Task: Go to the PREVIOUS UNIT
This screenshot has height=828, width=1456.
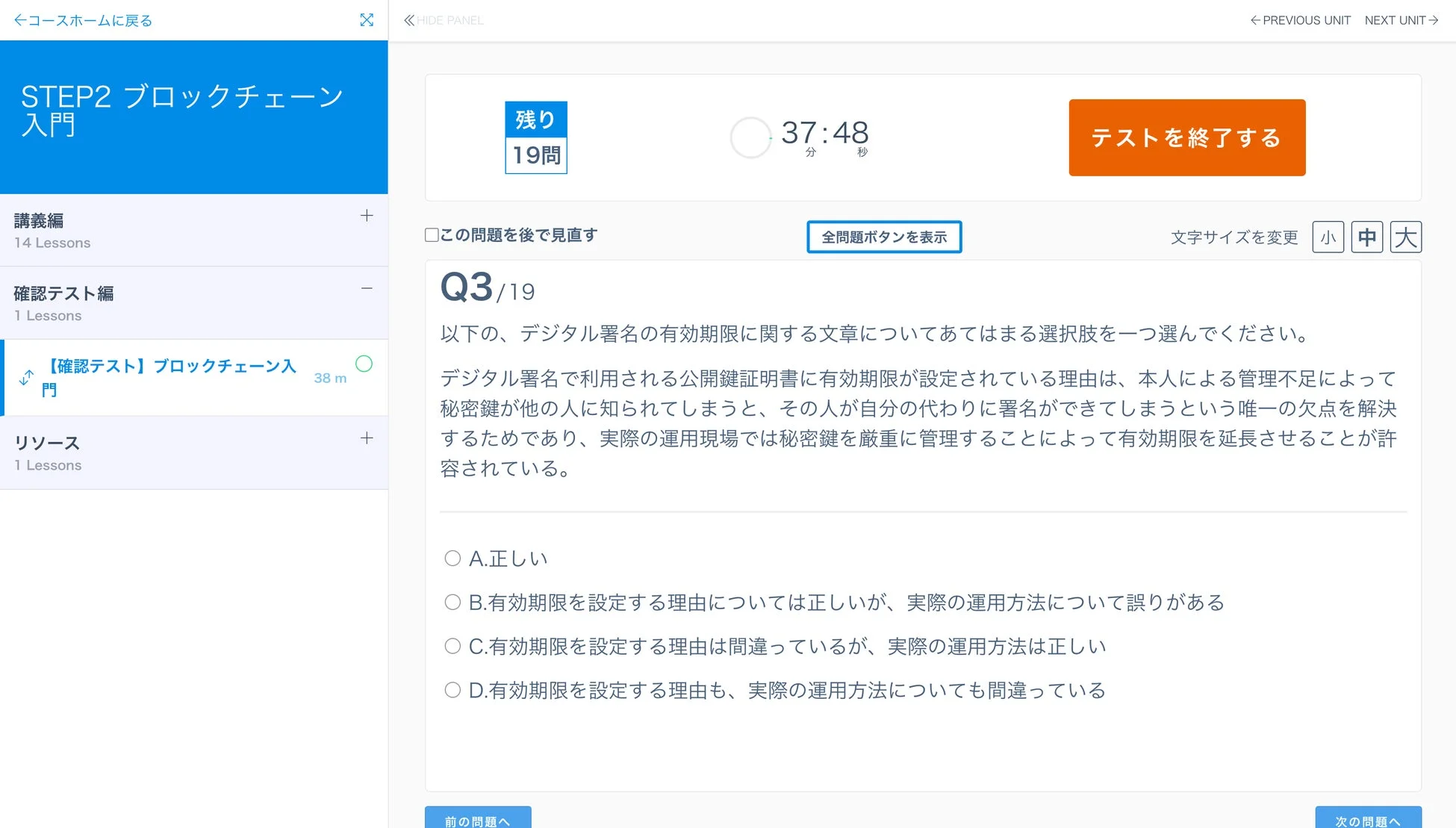Action: (1299, 20)
